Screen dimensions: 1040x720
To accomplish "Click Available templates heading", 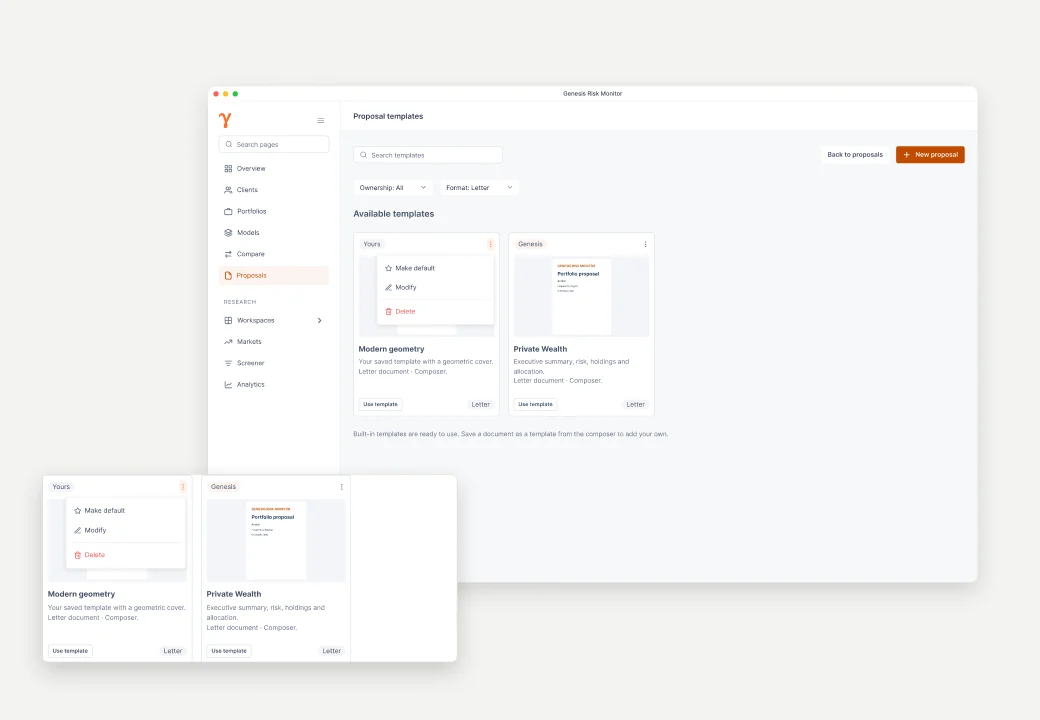I will pyautogui.click(x=393, y=214).
